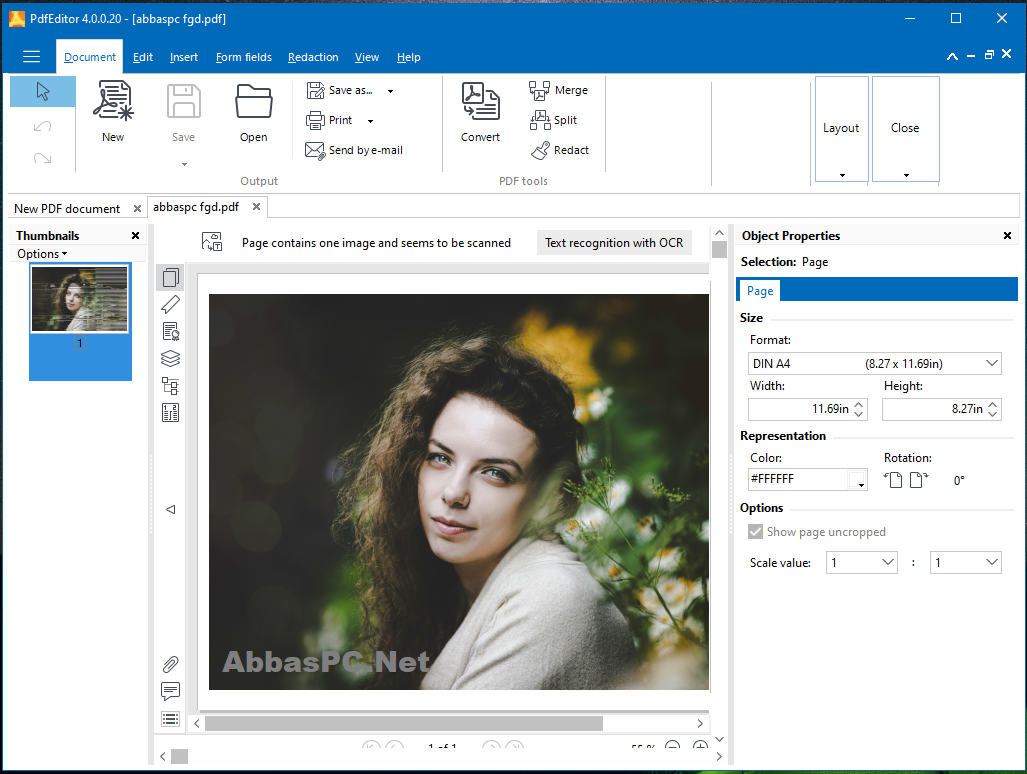Image resolution: width=1027 pixels, height=774 pixels.
Task: Rotate page clockwise icon
Action: click(x=919, y=480)
